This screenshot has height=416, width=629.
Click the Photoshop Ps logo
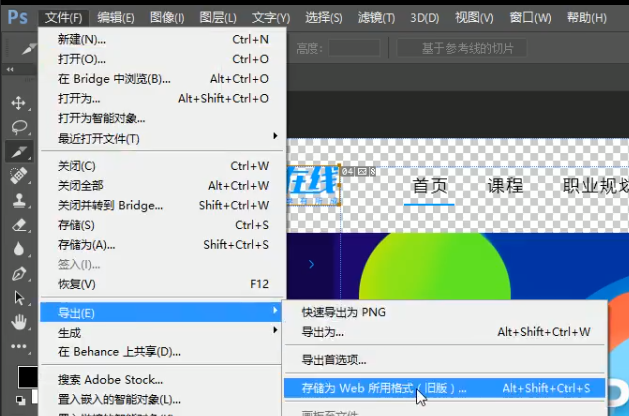tap(18, 17)
